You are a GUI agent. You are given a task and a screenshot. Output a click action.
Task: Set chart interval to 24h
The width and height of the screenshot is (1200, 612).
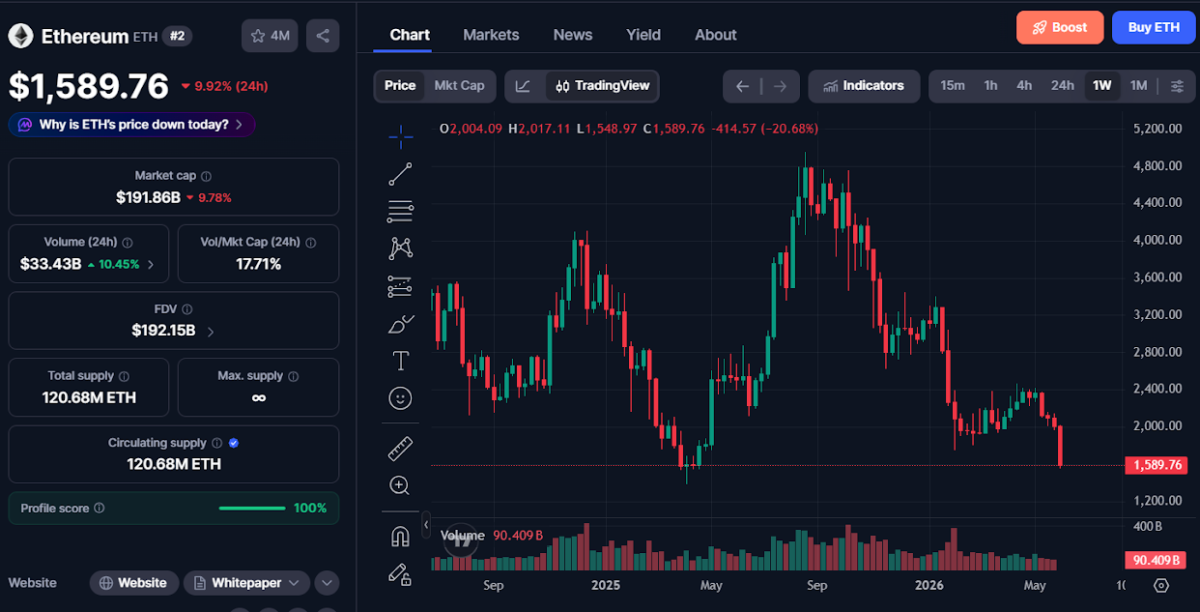click(x=1062, y=86)
